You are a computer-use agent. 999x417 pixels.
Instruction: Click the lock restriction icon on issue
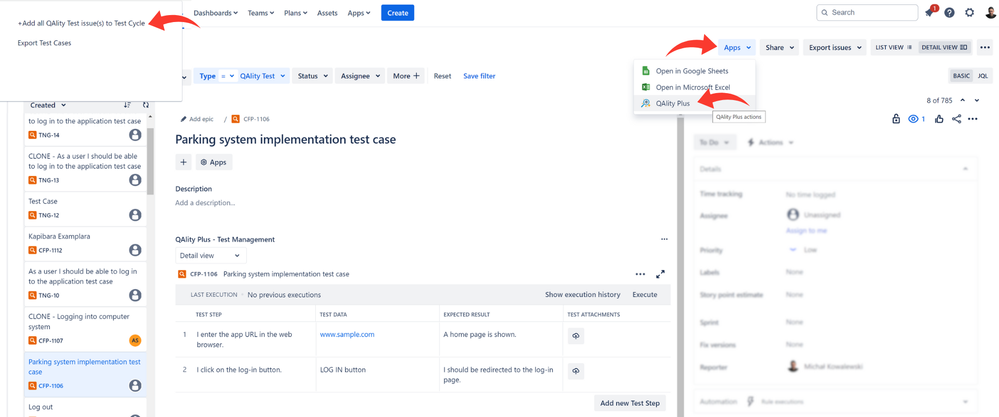(x=896, y=119)
